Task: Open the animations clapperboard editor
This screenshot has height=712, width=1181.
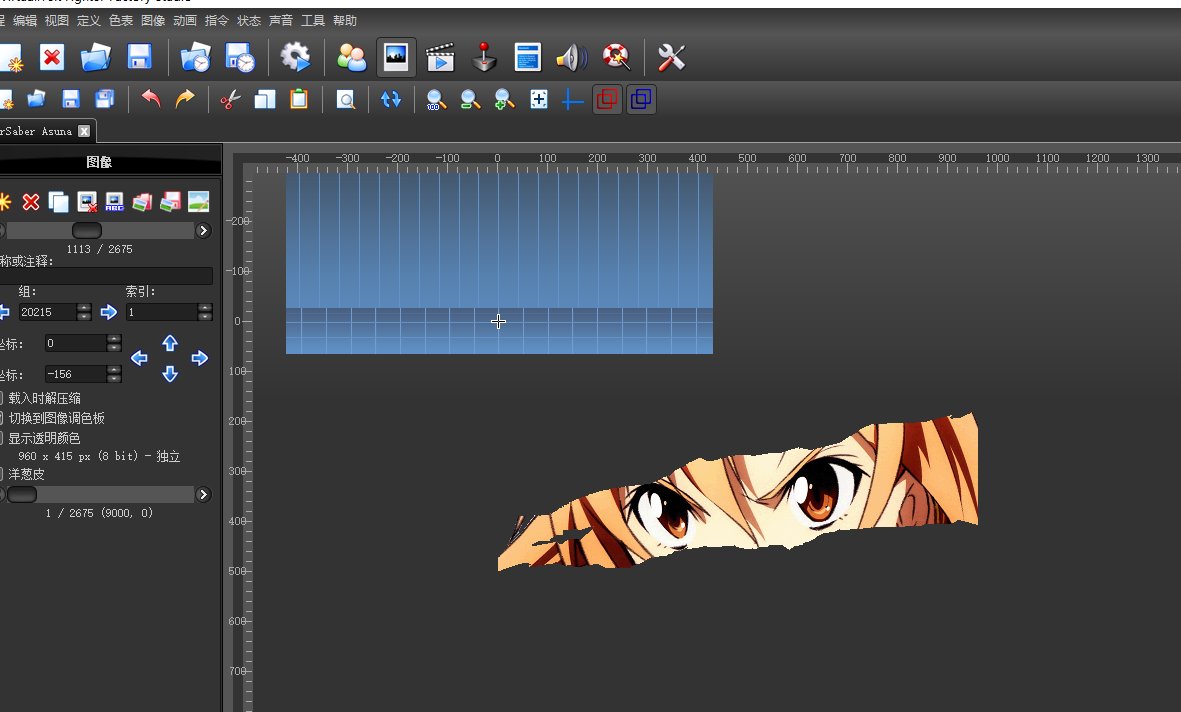Action: 440,57
